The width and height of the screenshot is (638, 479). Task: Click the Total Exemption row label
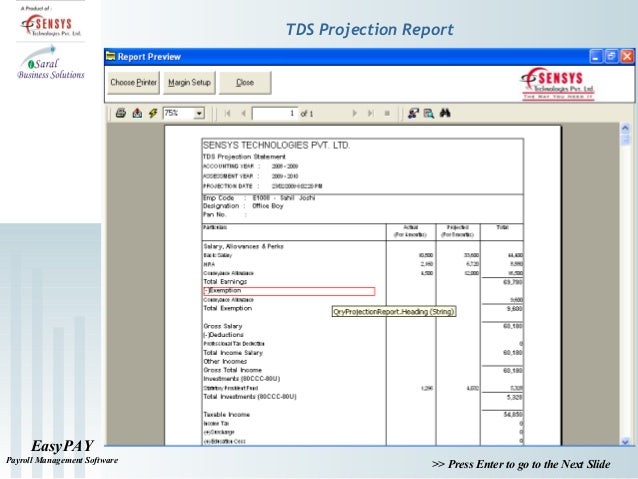(x=227, y=308)
